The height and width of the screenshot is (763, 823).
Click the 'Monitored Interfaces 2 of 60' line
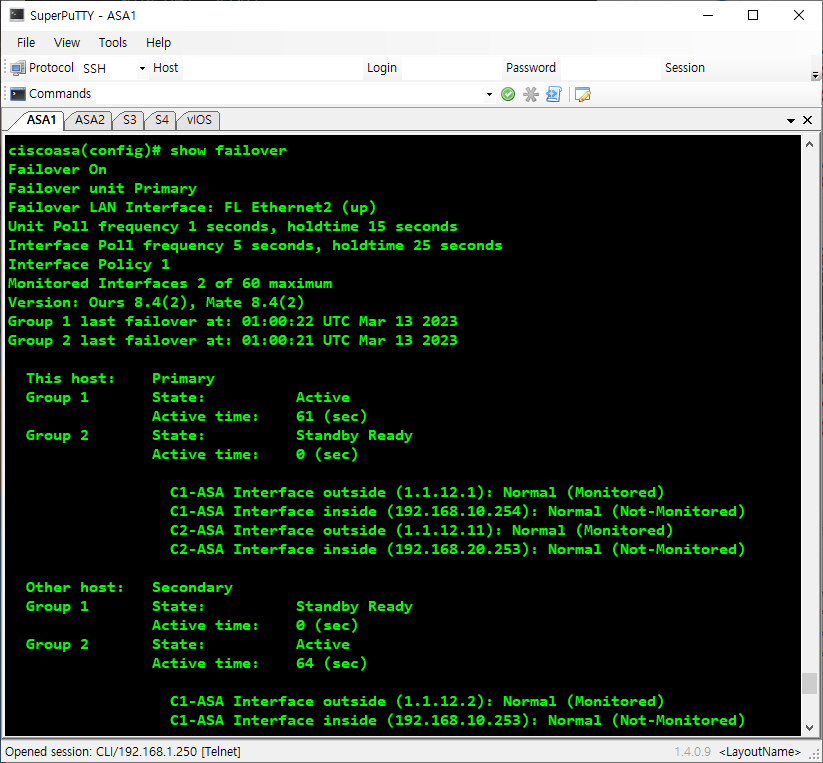(170, 283)
